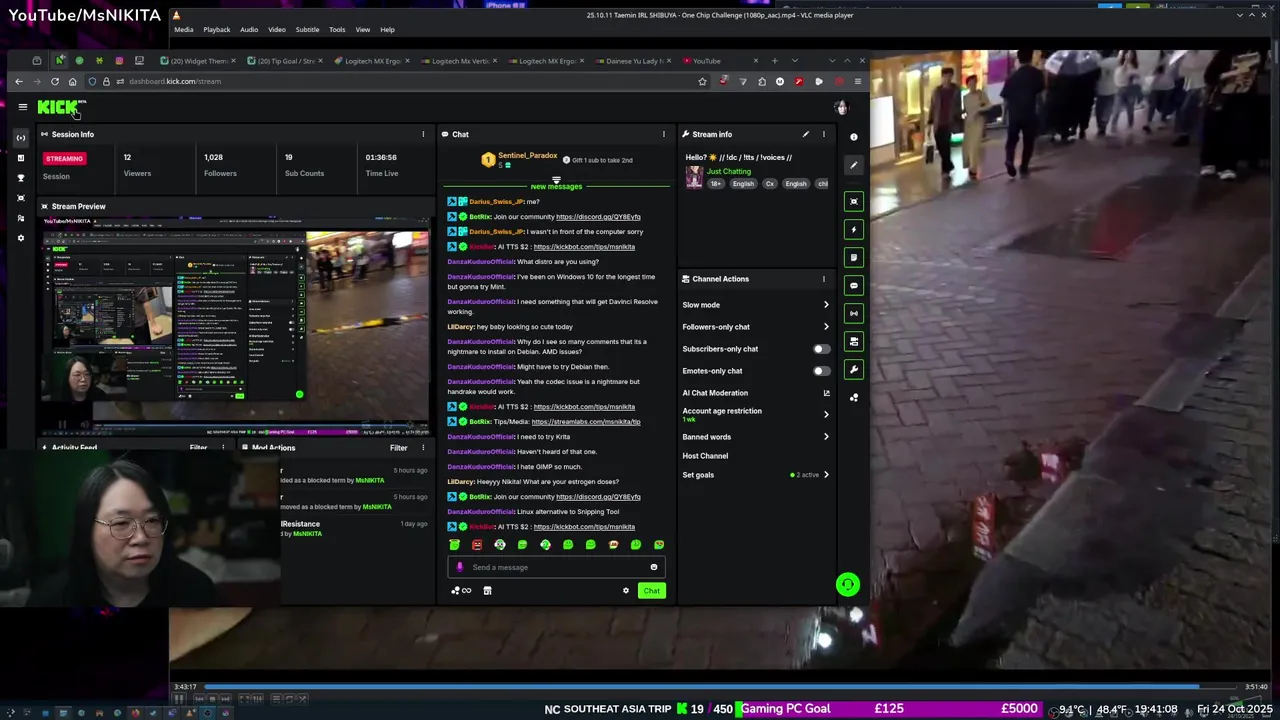This screenshot has height=720, width=1280.
Task: Switch to the Tip Goal browser tab
Action: [x=284, y=61]
